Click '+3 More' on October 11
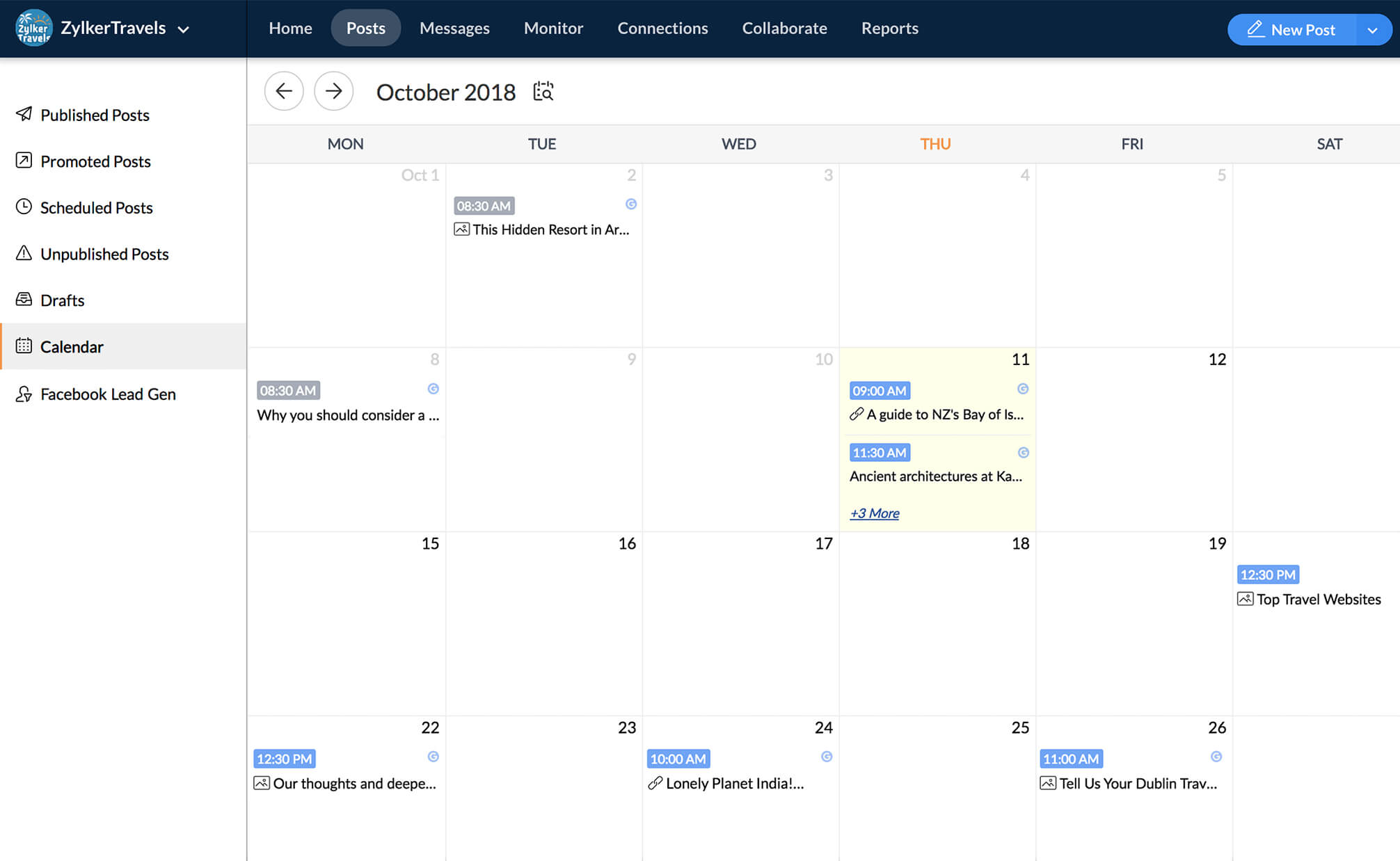 coord(874,513)
